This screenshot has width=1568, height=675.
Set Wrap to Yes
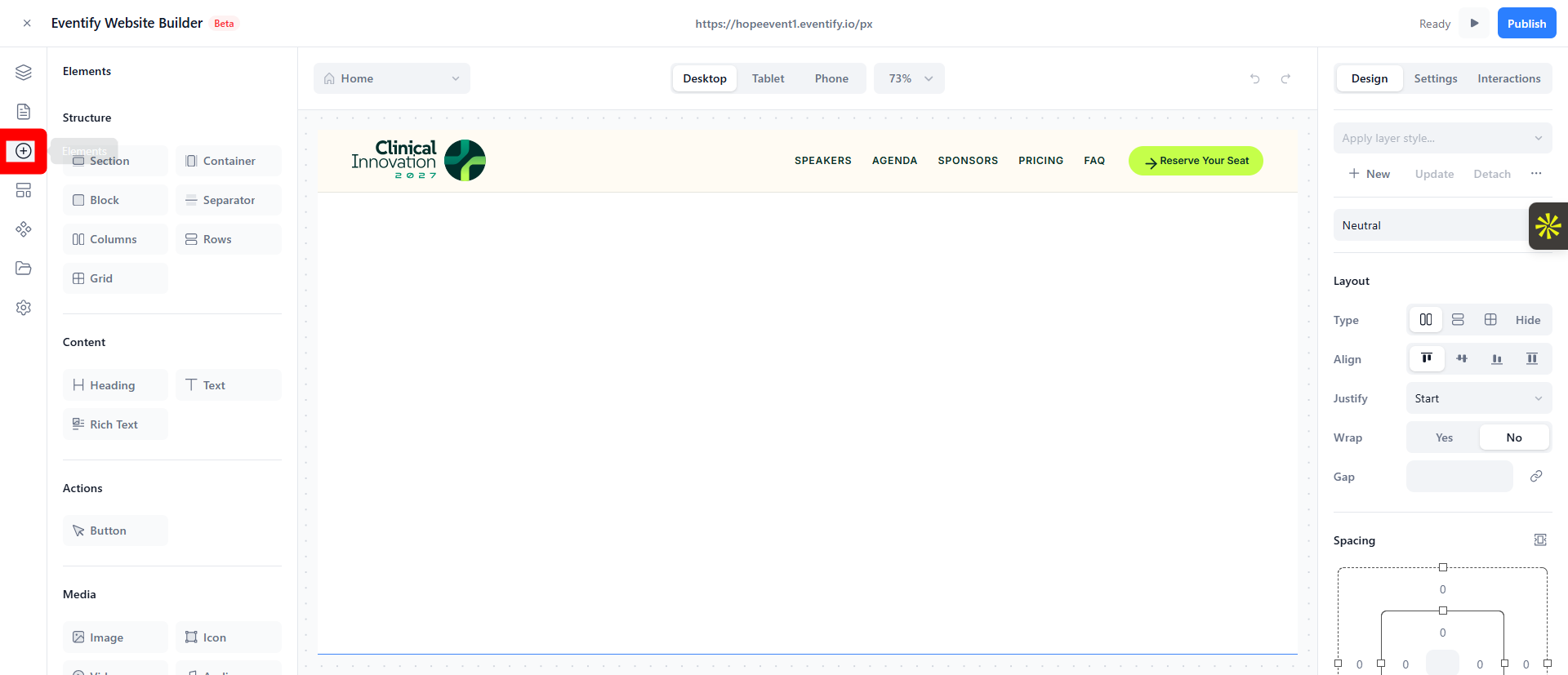coord(1444,437)
